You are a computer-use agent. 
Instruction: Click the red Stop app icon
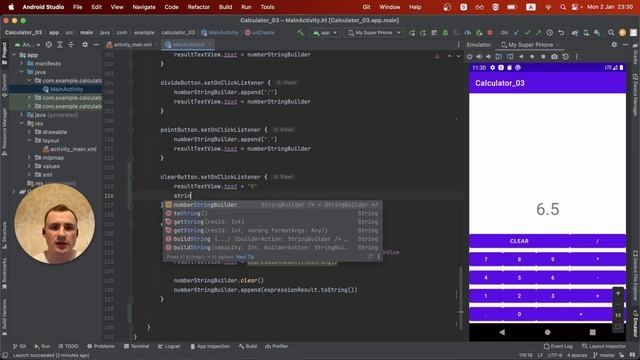[x=490, y=33]
